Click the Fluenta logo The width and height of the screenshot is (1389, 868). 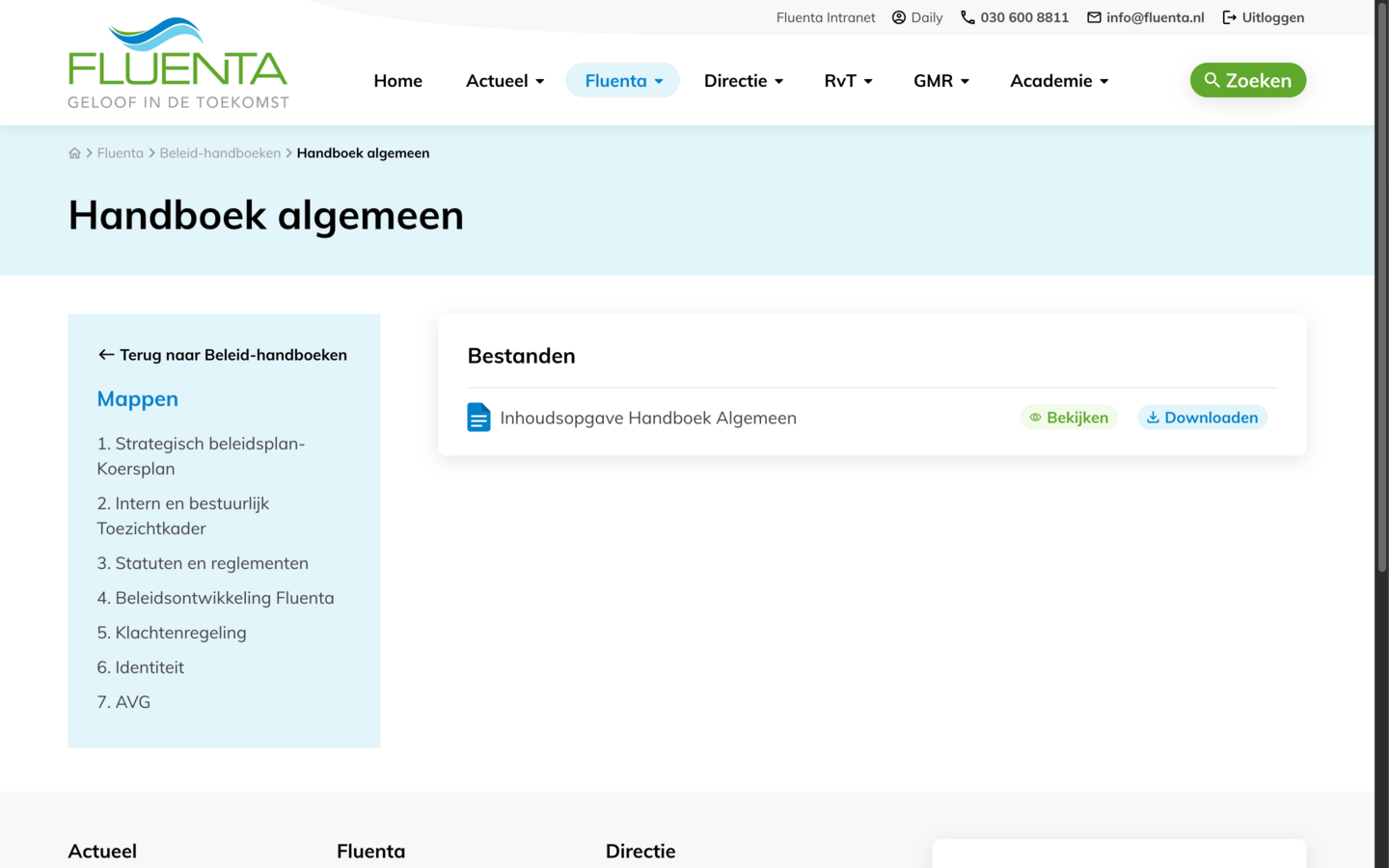(x=177, y=63)
